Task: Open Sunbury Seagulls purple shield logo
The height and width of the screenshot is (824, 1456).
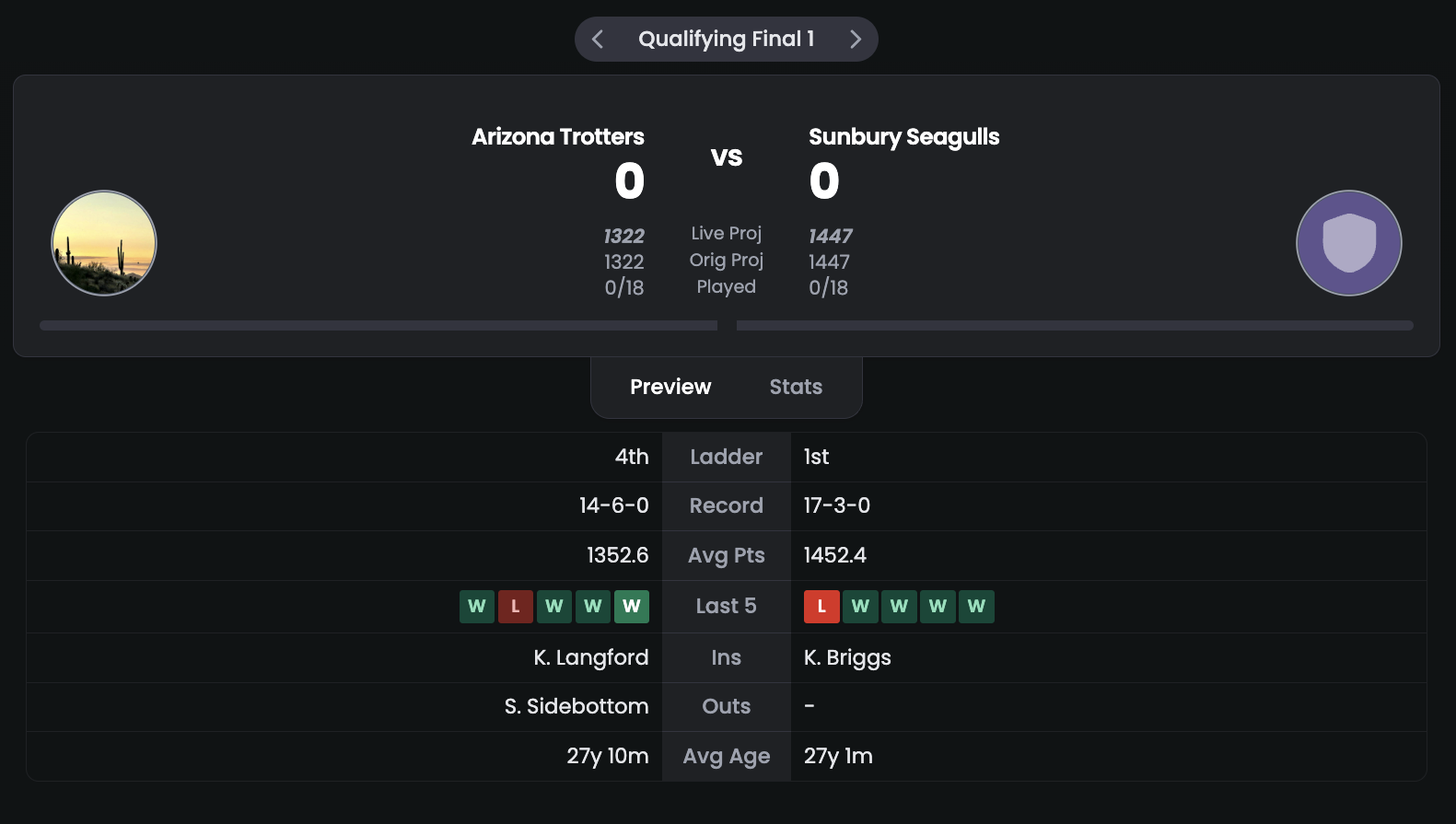Action: click(x=1349, y=243)
